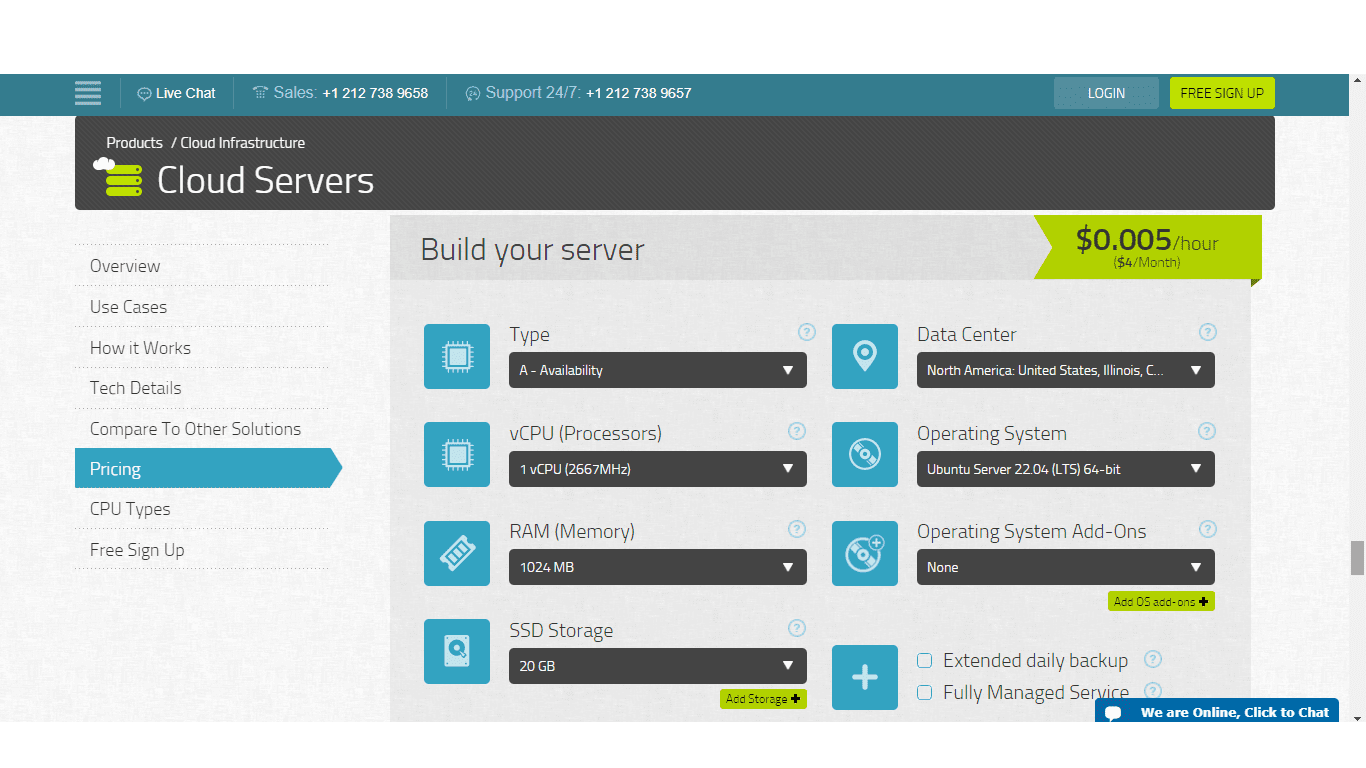Click We are Online, Click to Chat
Image resolution: width=1366 pixels, height=768 pixels.
tap(1217, 711)
